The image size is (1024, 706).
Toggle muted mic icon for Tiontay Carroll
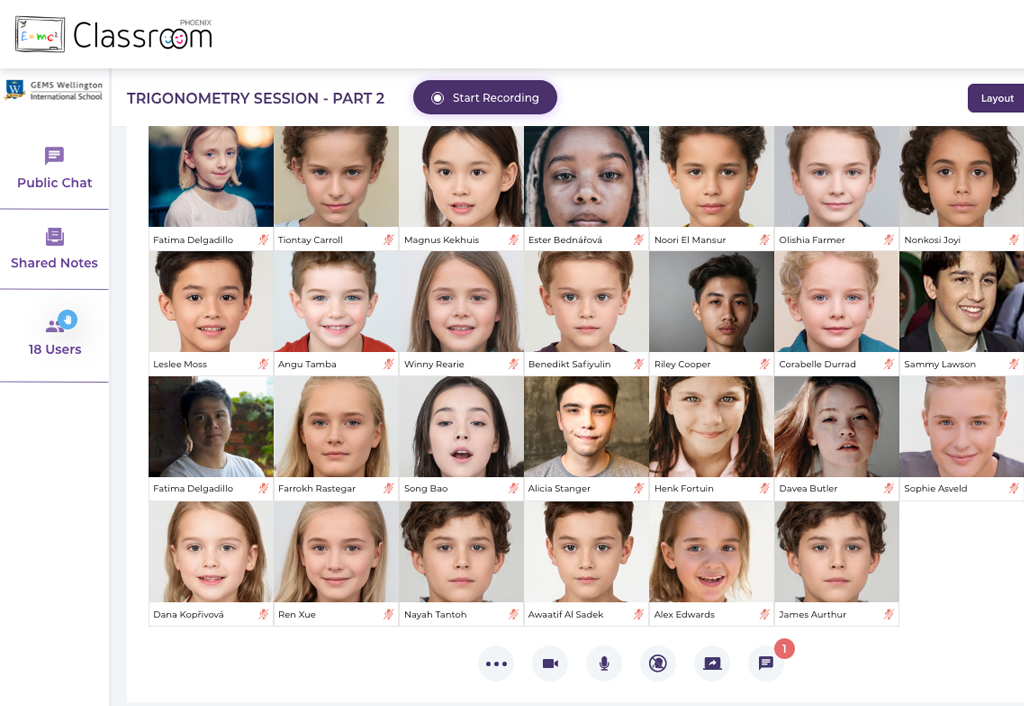389,240
